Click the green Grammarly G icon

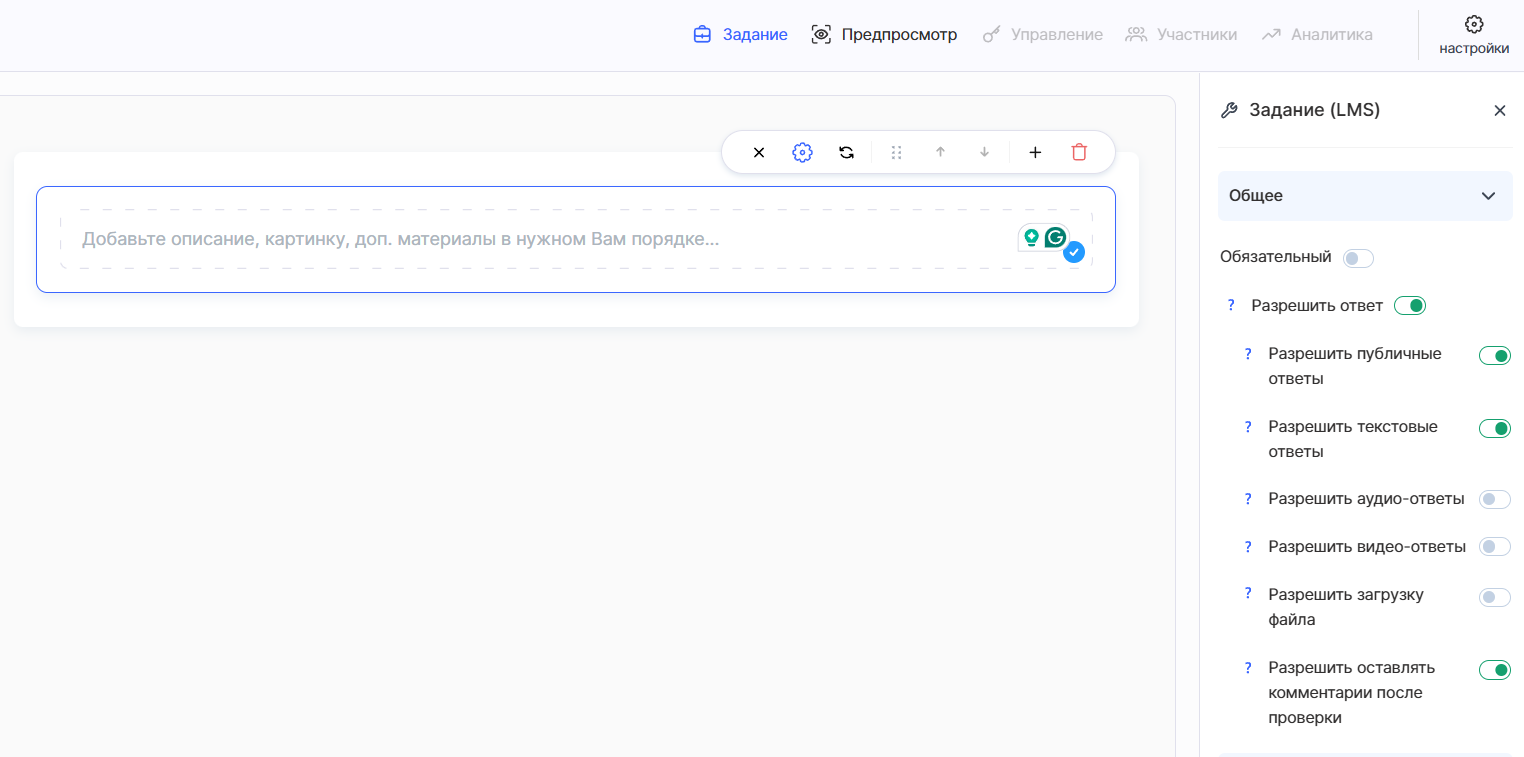pos(1055,238)
